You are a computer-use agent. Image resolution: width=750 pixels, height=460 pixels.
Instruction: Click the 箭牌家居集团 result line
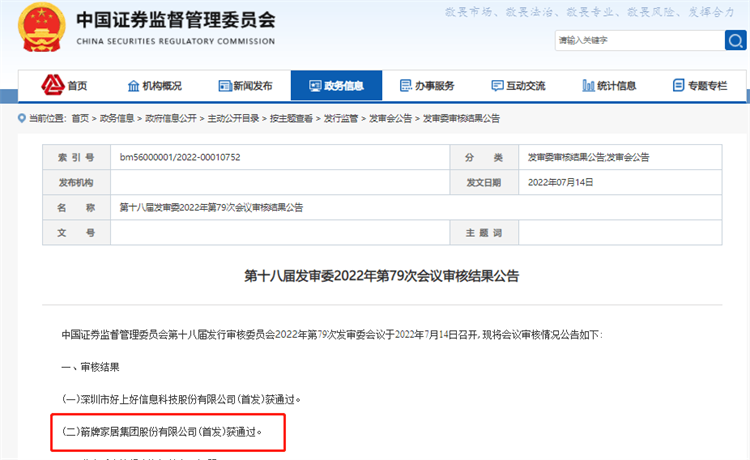(162, 432)
